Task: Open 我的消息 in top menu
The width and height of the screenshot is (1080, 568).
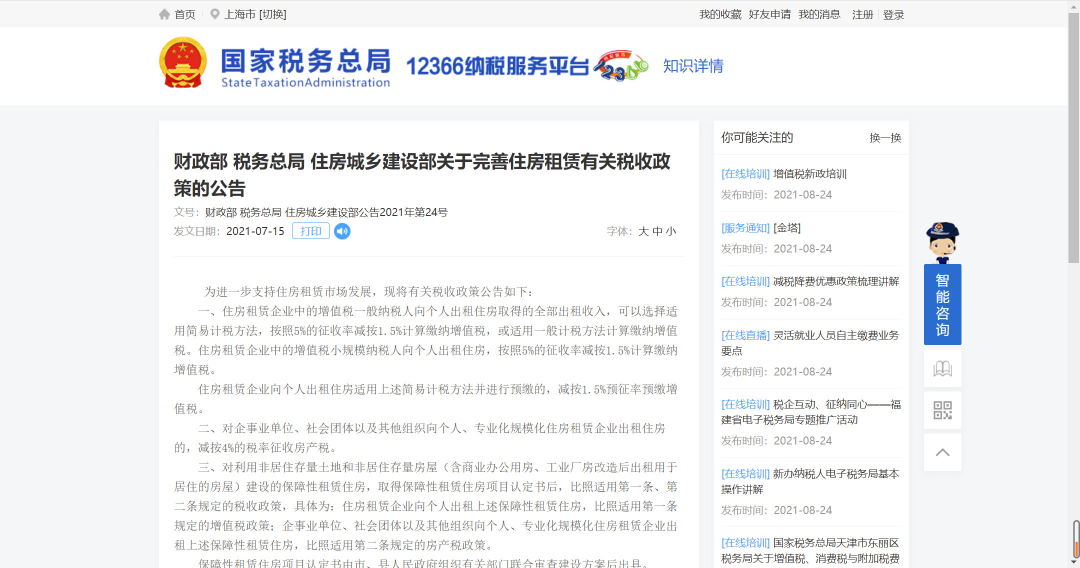Action: (x=819, y=14)
